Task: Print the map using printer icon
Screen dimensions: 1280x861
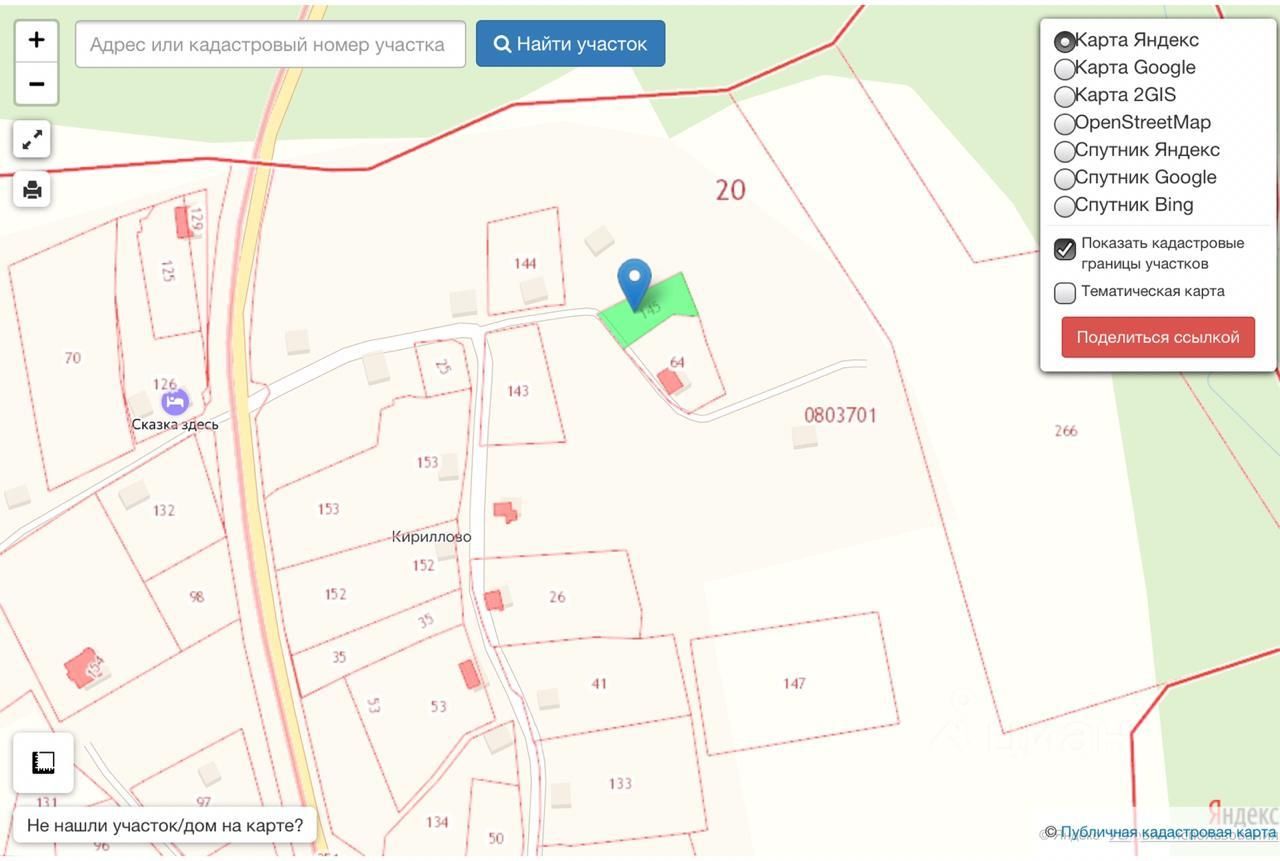Action: (x=32, y=189)
